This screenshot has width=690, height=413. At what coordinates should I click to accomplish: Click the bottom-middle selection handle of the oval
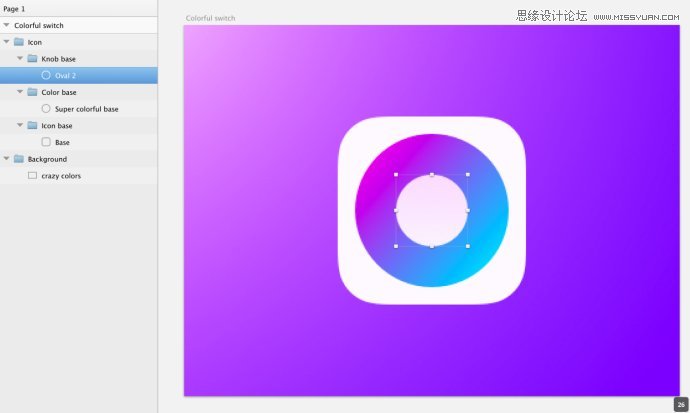432,246
